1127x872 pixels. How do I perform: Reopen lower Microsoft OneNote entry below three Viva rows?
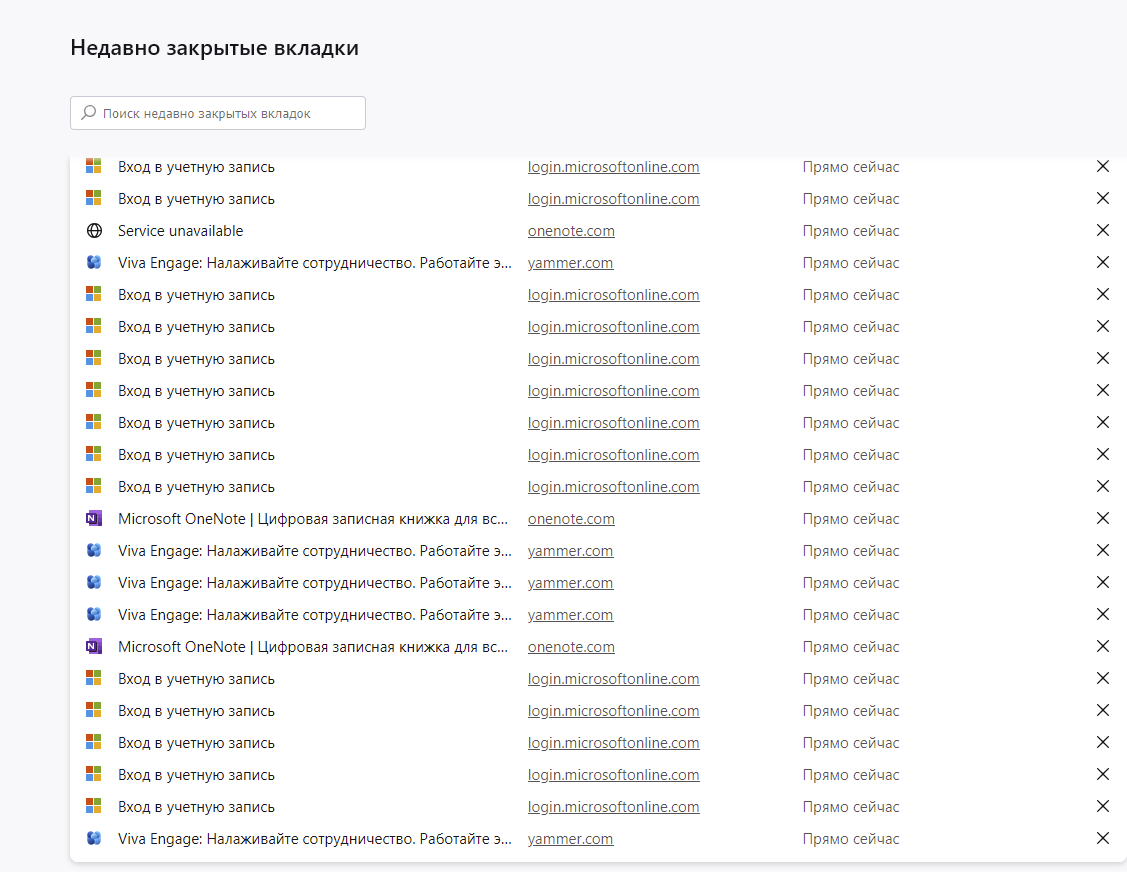tap(313, 646)
